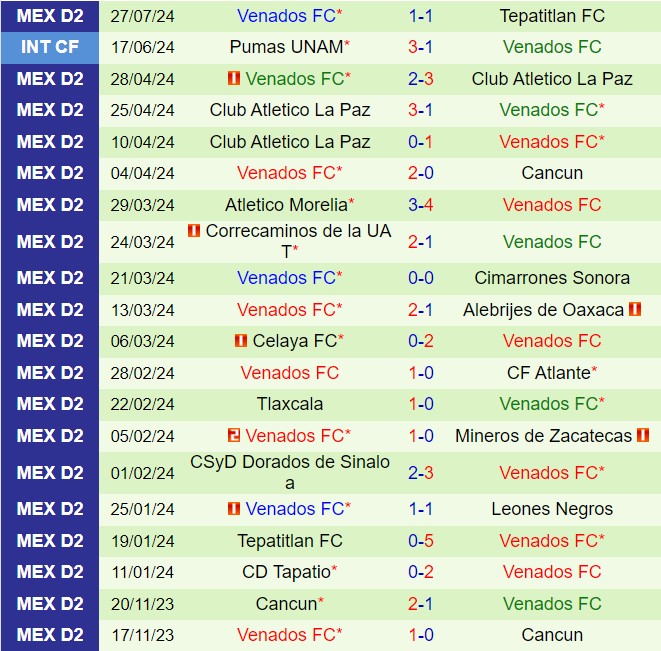Image resolution: width=661 pixels, height=651 pixels.
Task: Click red card icon after Mineros de Zacatecas
Action: tap(643, 436)
